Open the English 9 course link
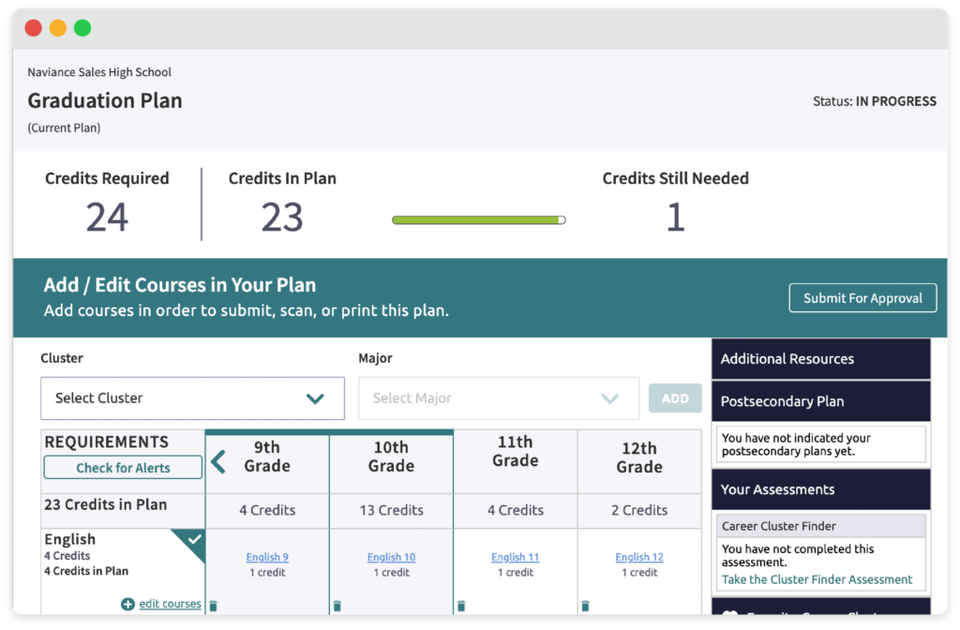This screenshot has width=960, height=630. tap(267, 557)
